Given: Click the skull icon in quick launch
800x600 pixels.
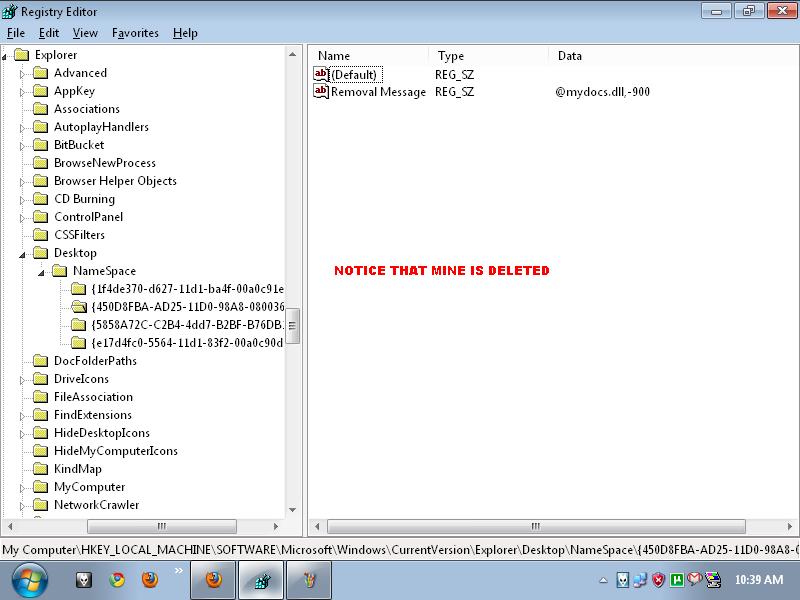Looking at the screenshot, I should point(84,580).
